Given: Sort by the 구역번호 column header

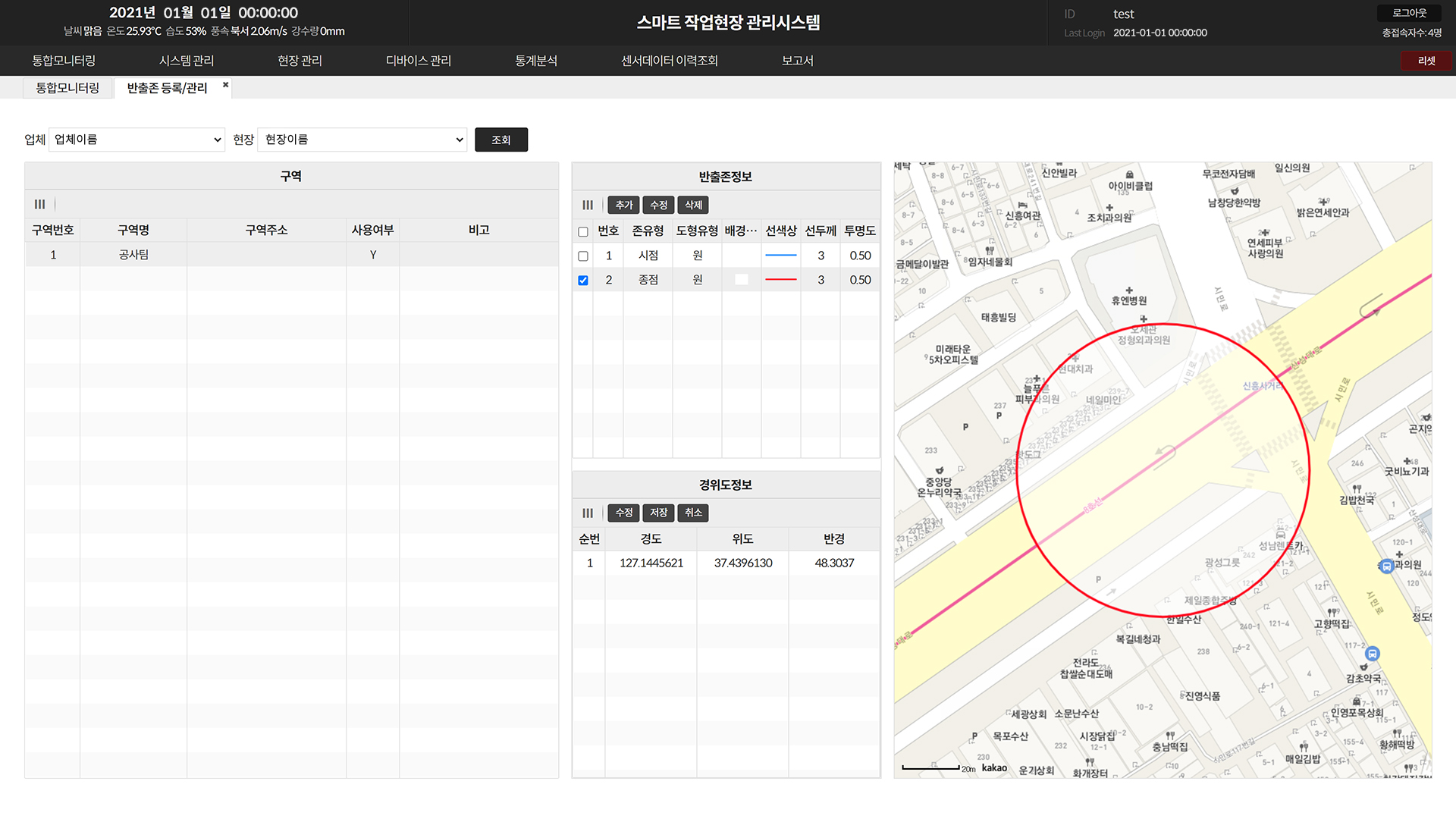Looking at the screenshot, I should point(53,231).
